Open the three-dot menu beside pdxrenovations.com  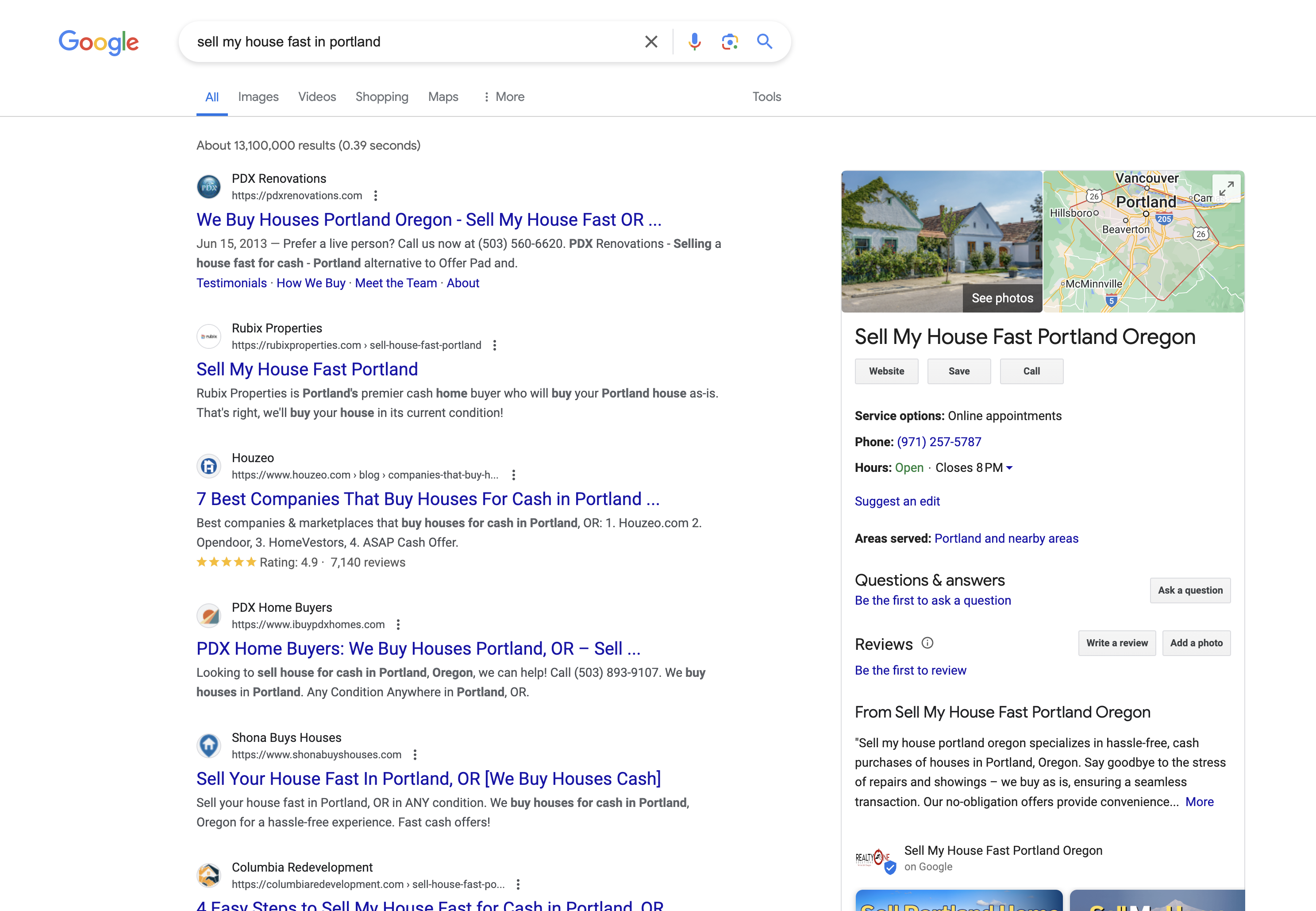pos(375,196)
